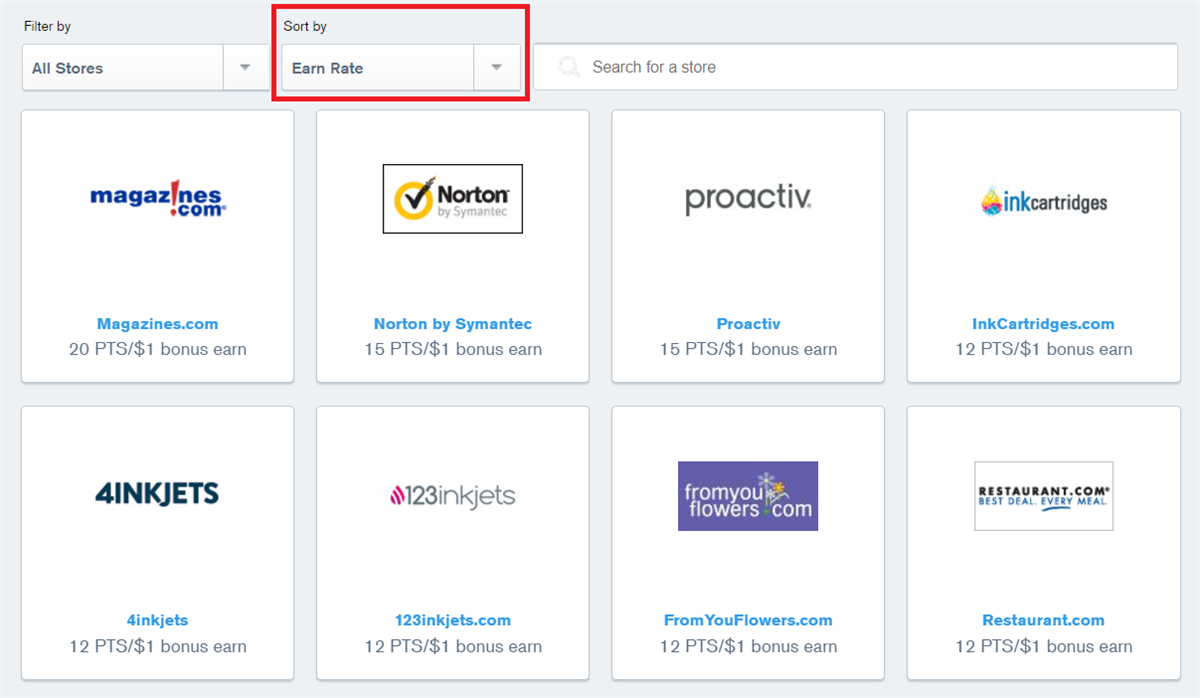Image resolution: width=1200 pixels, height=698 pixels.
Task: Click FromYouFlowers.com's 12 PTS/$1 bonus earn text
Action: [x=748, y=646]
